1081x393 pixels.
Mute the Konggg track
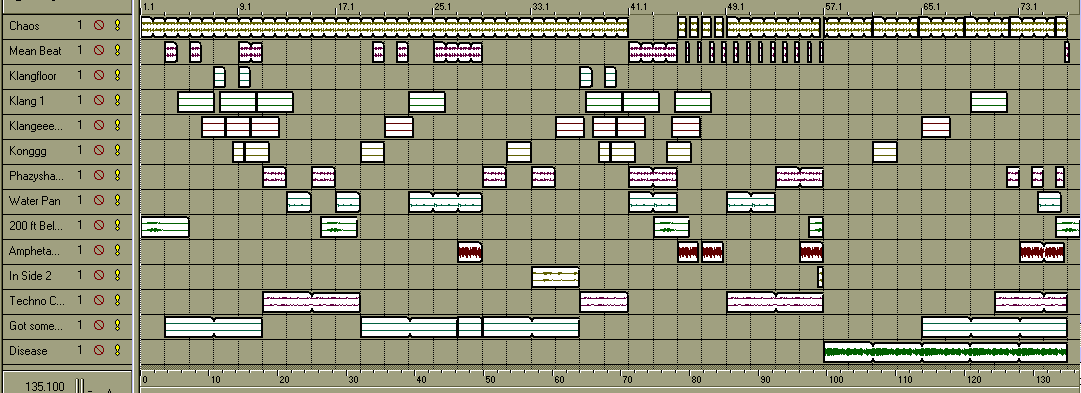[x=99, y=150]
